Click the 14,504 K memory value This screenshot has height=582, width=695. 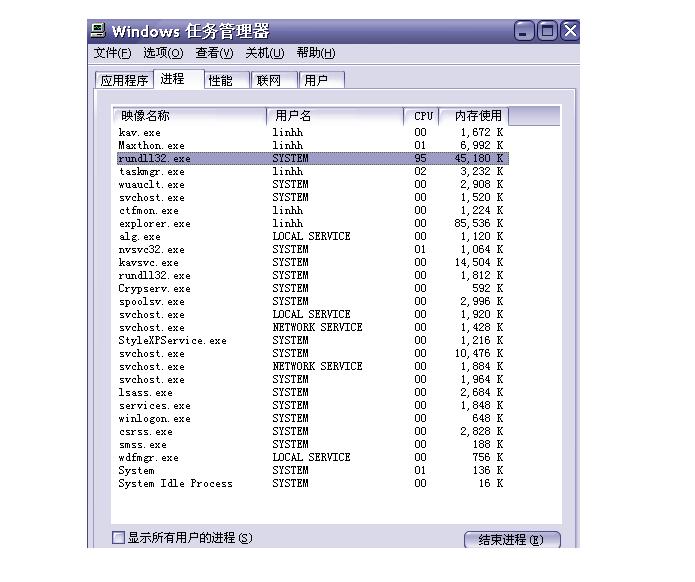pos(479,262)
